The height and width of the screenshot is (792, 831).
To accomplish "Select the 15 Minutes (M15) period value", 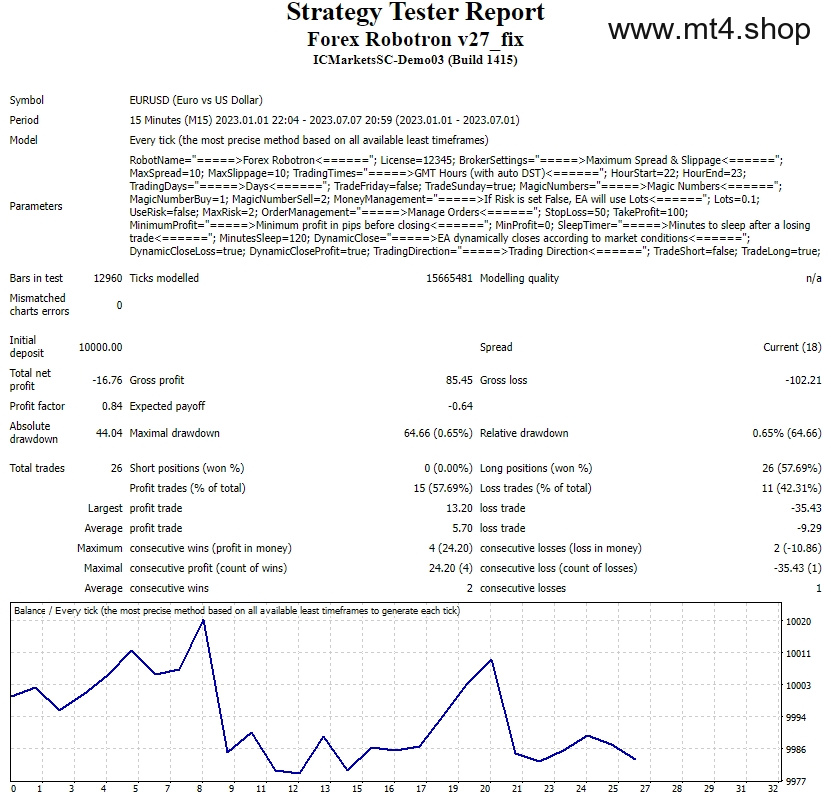I will 324,120.
